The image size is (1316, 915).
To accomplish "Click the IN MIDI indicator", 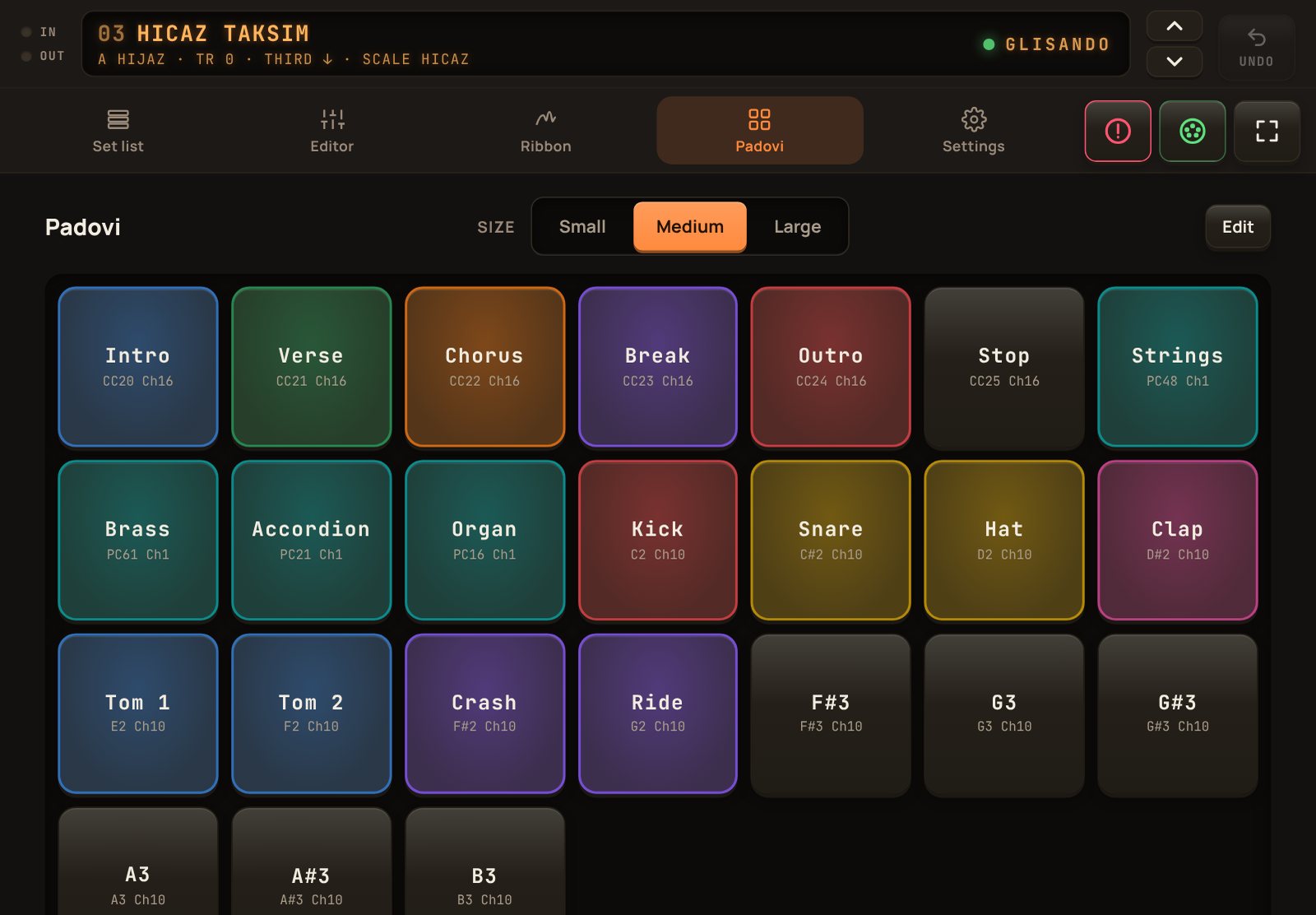I will click(x=39, y=32).
